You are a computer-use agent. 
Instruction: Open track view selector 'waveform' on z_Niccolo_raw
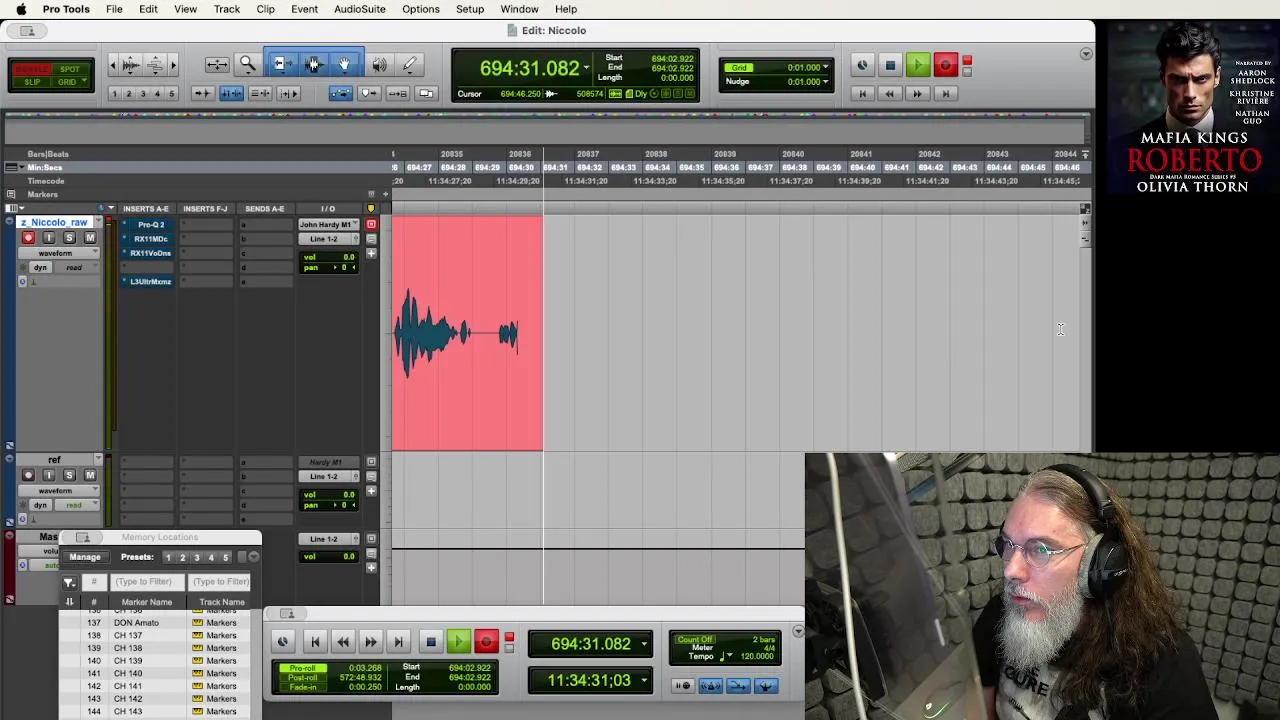click(58, 253)
